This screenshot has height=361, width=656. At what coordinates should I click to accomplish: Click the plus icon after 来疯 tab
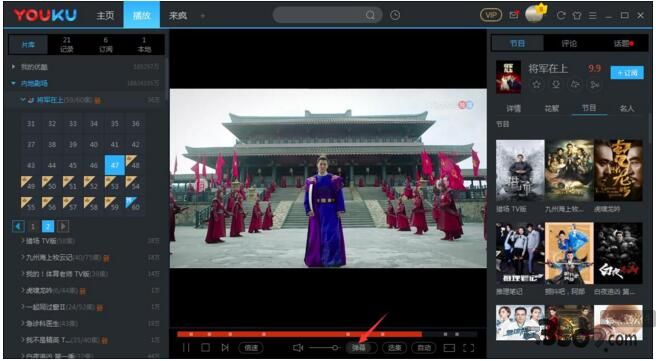(x=203, y=16)
